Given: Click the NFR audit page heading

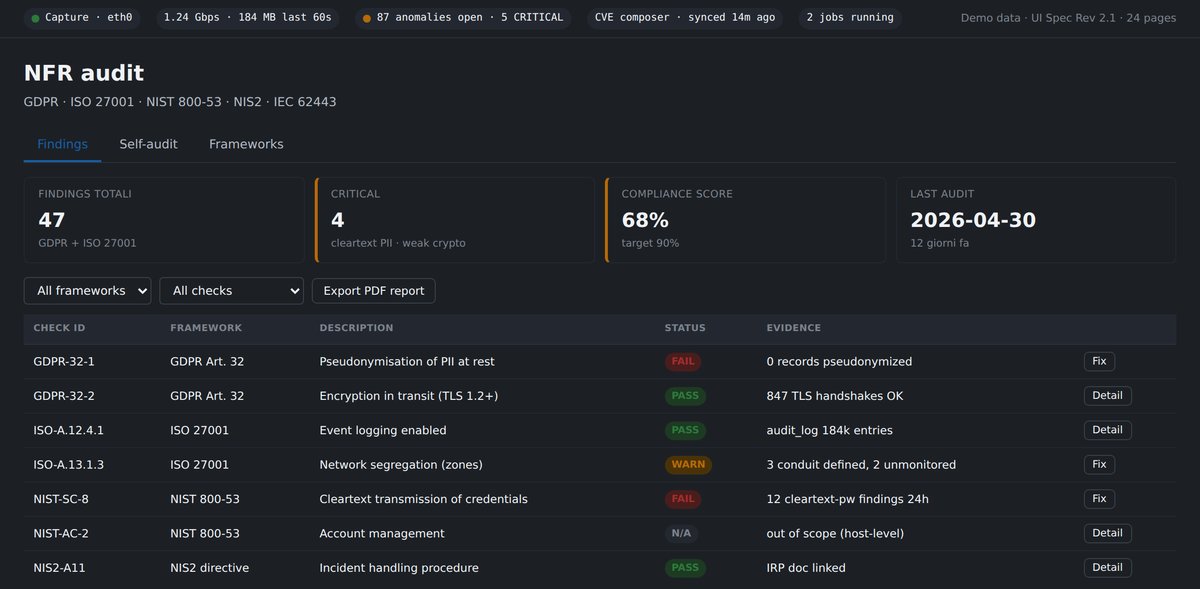Looking at the screenshot, I should (84, 72).
